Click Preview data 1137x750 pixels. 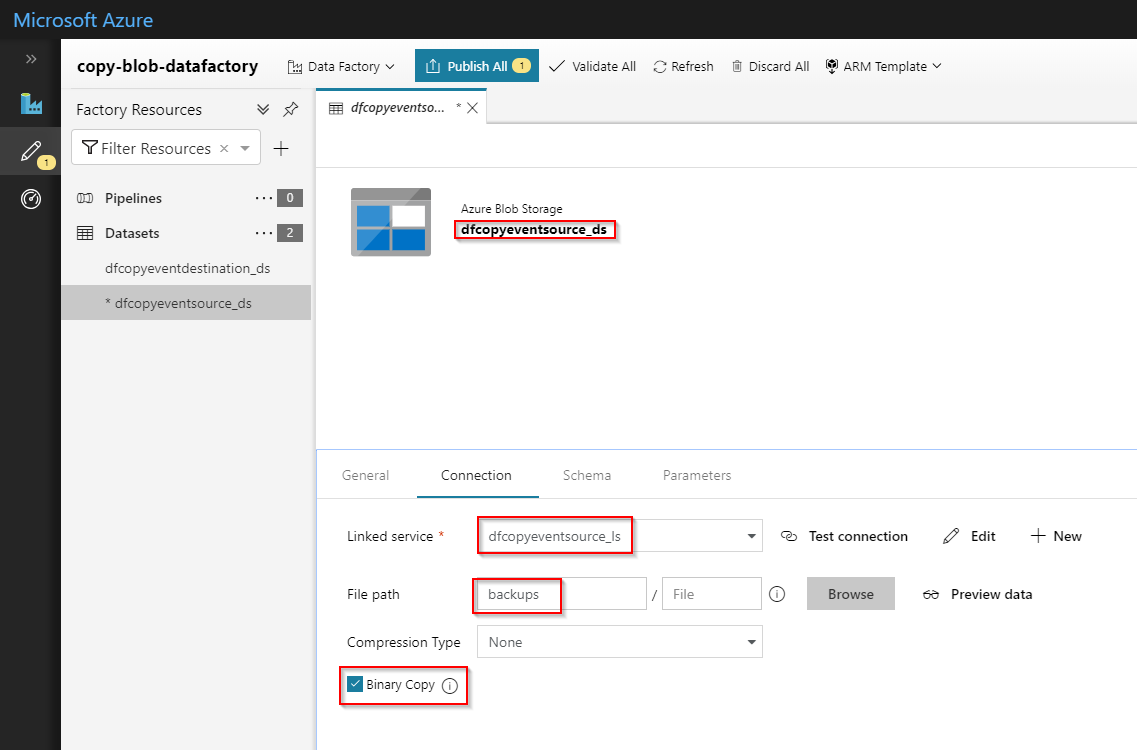click(977, 594)
